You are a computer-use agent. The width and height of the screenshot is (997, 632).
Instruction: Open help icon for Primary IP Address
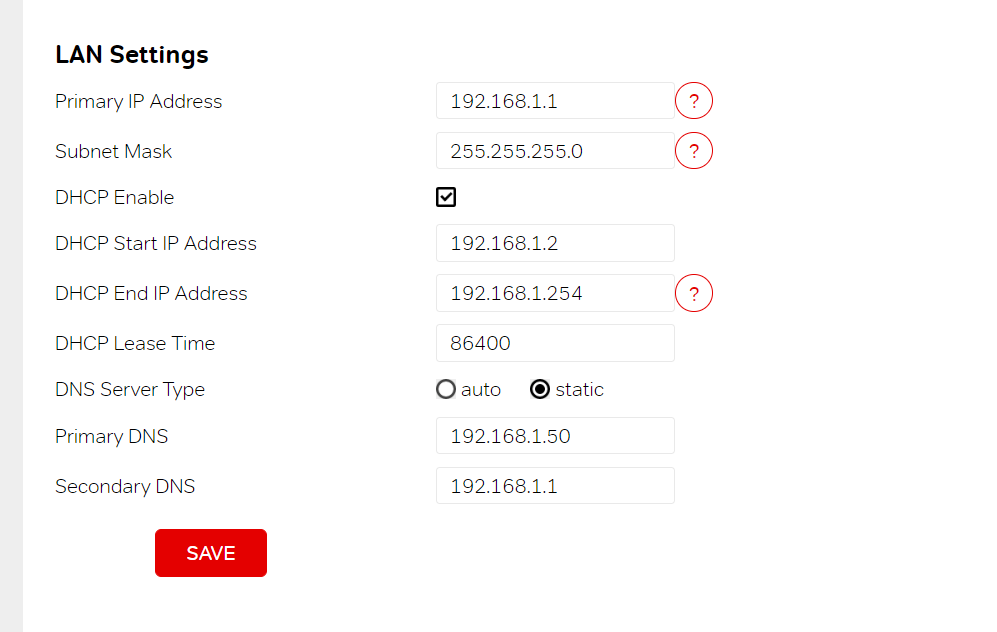(x=694, y=100)
